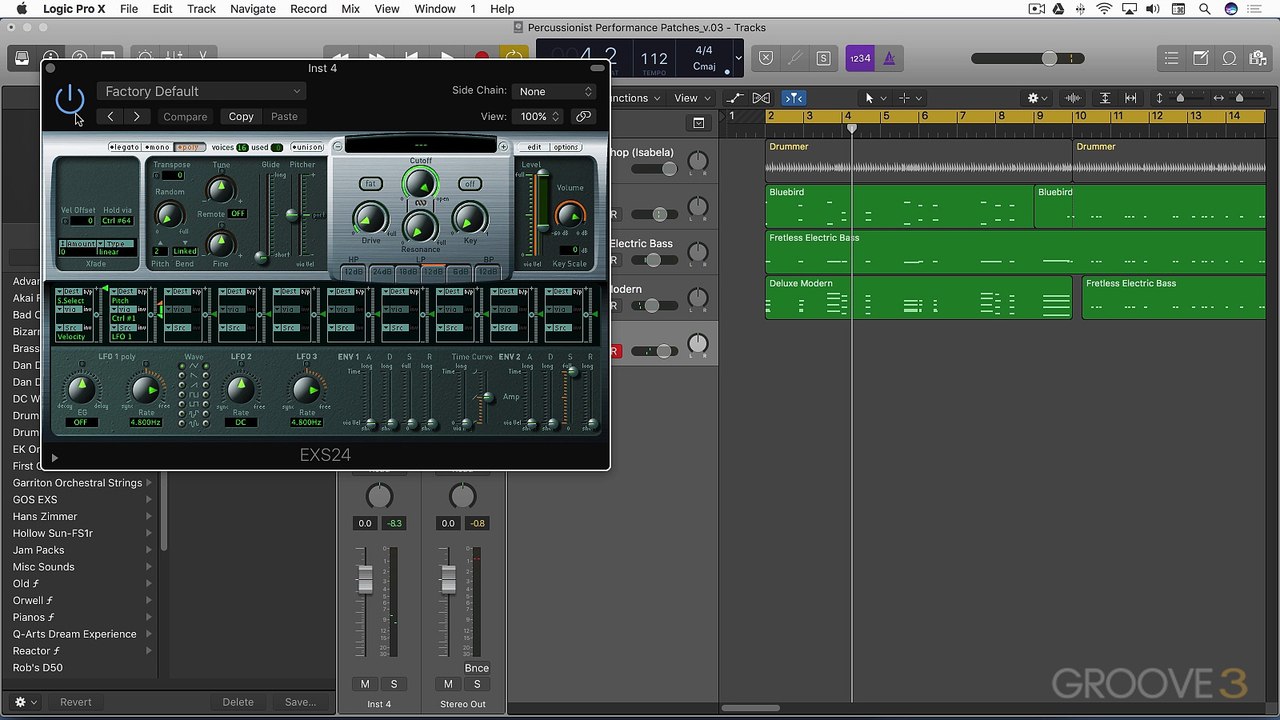
Task: Enable mono mode in EXS24
Action: [x=157, y=147]
